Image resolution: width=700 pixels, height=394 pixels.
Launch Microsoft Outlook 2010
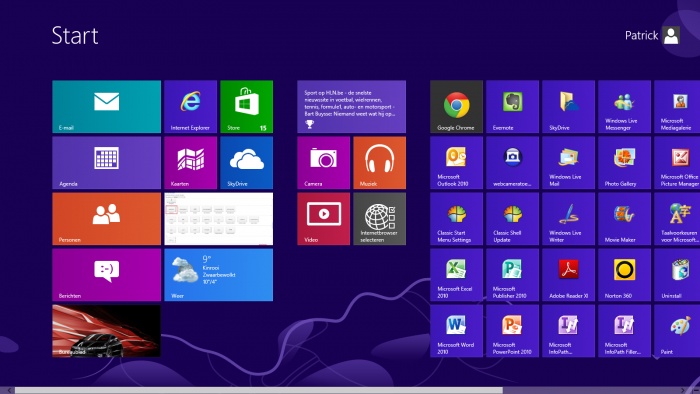click(456, 163)
